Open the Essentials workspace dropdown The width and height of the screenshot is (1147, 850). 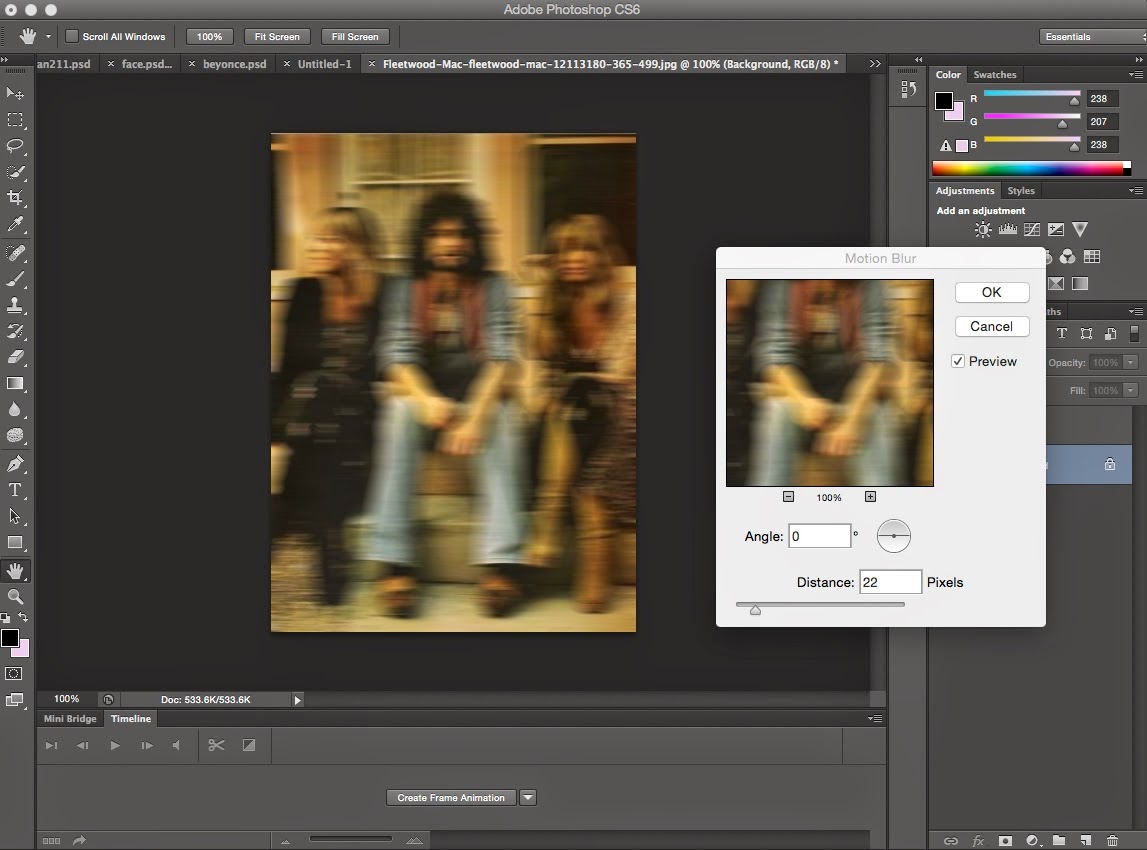coord(1092,37)
